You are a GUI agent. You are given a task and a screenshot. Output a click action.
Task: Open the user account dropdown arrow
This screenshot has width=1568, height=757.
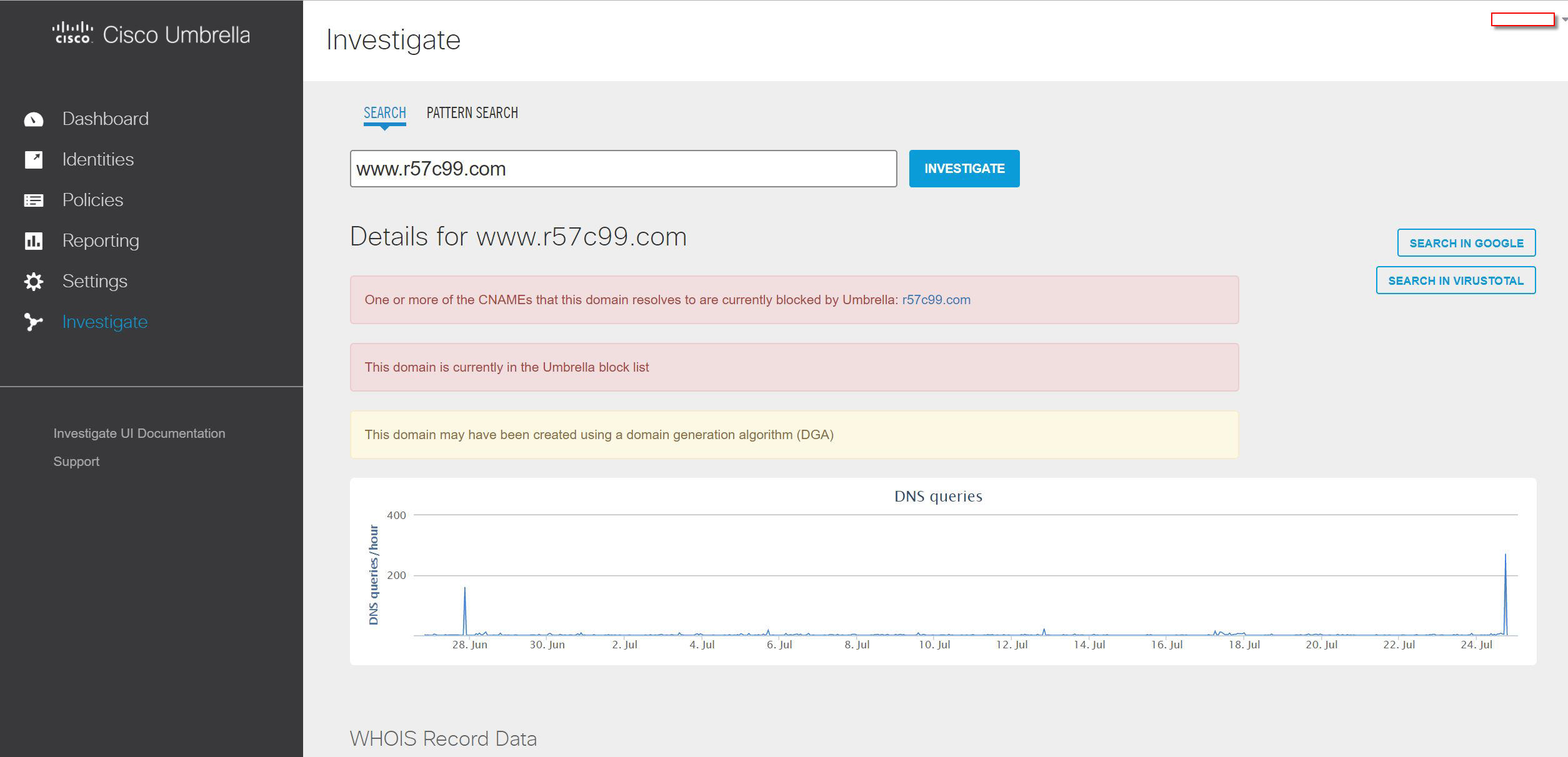click(1564, 20)
